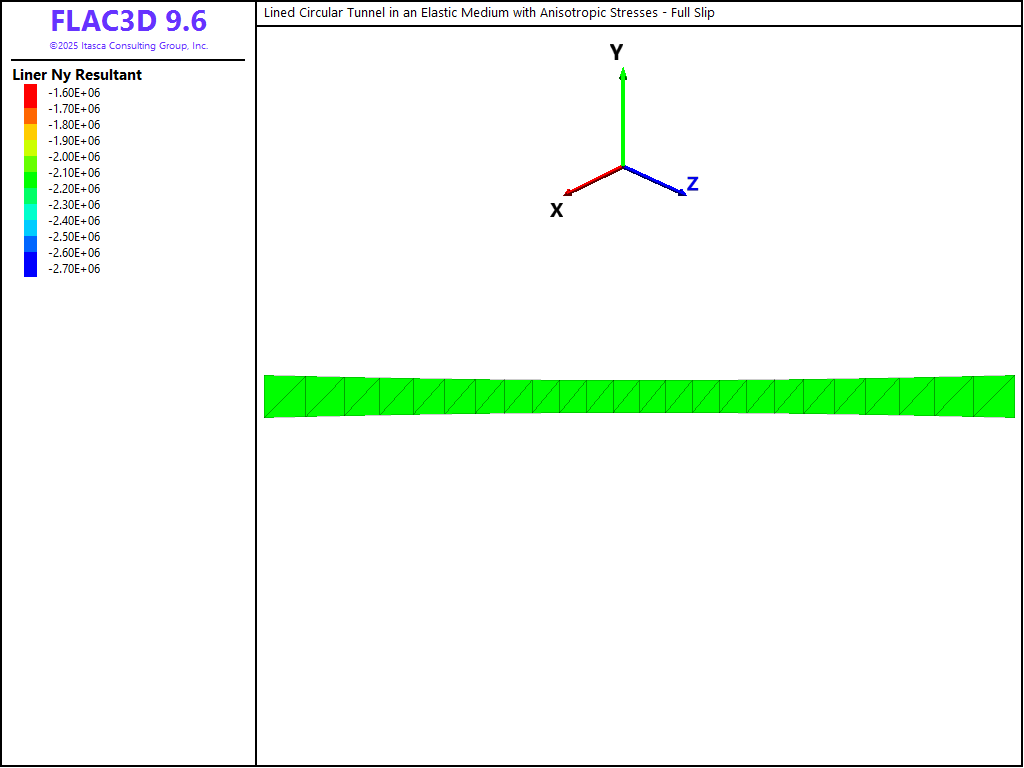Viewport: 1024px width, 768px height.
Task: Click the center of the green liner strip
Action: 639,396
